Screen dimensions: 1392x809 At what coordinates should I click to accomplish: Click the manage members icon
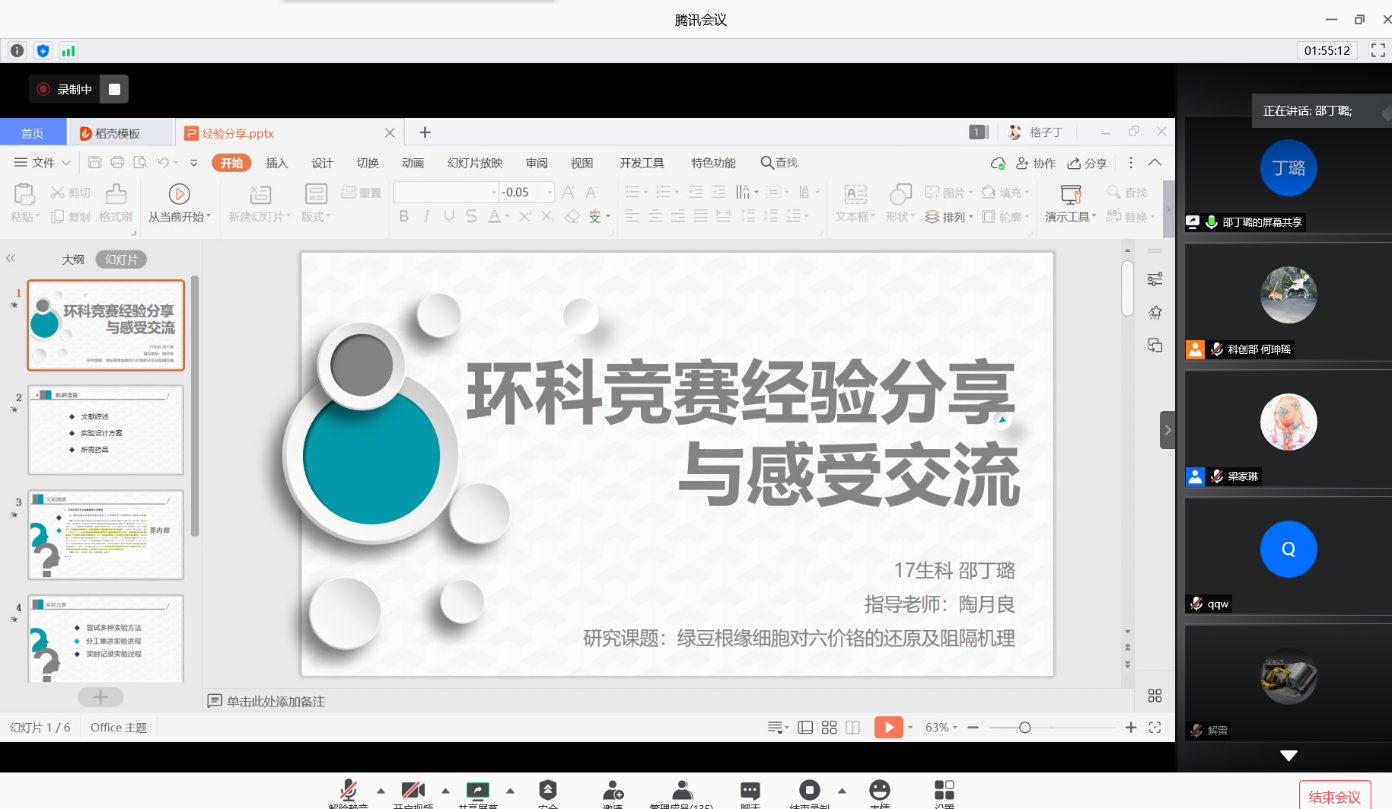pyautogui.click(x=682, y=791)
